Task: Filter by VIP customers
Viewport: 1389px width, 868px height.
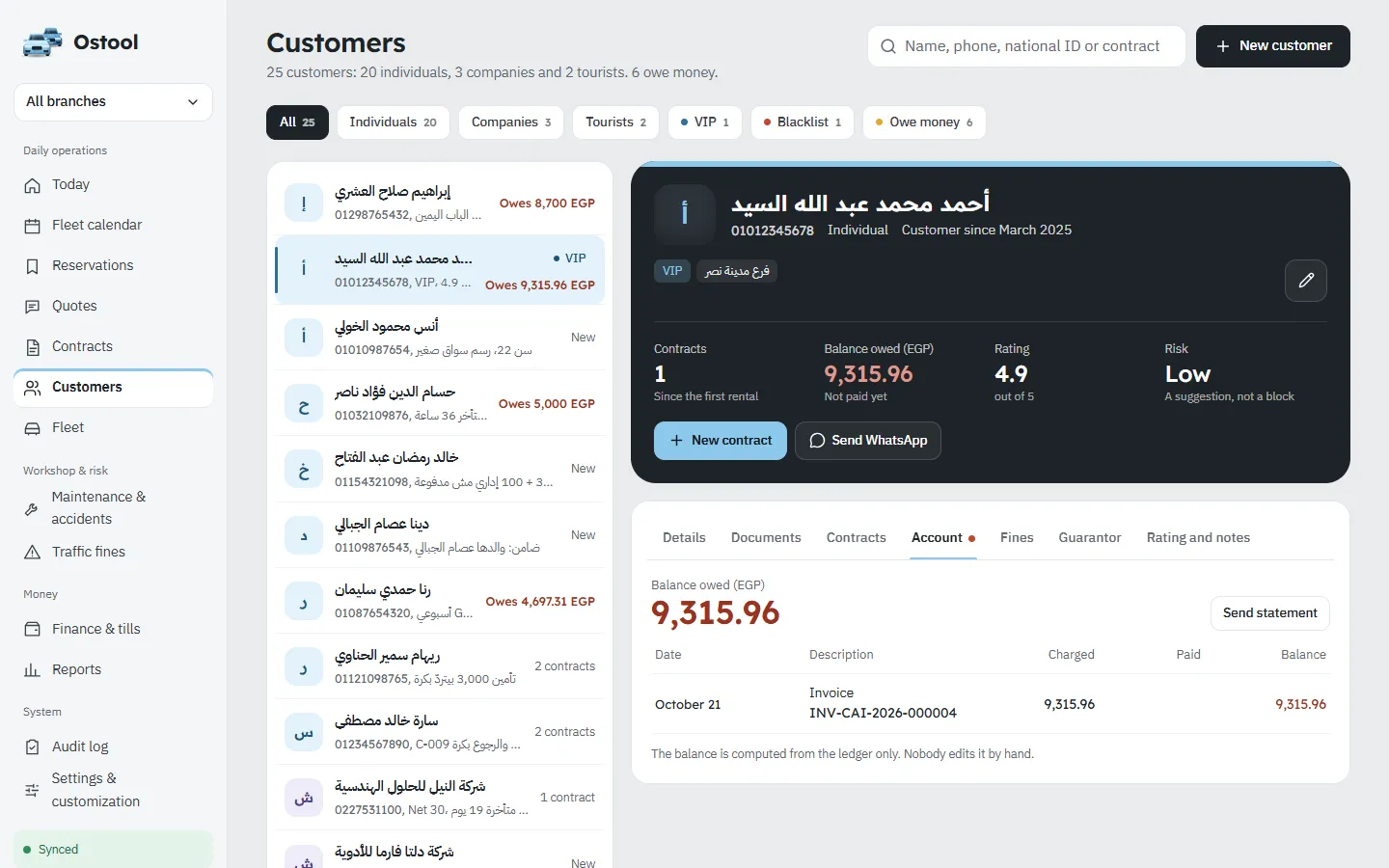Action: point(705,122)
